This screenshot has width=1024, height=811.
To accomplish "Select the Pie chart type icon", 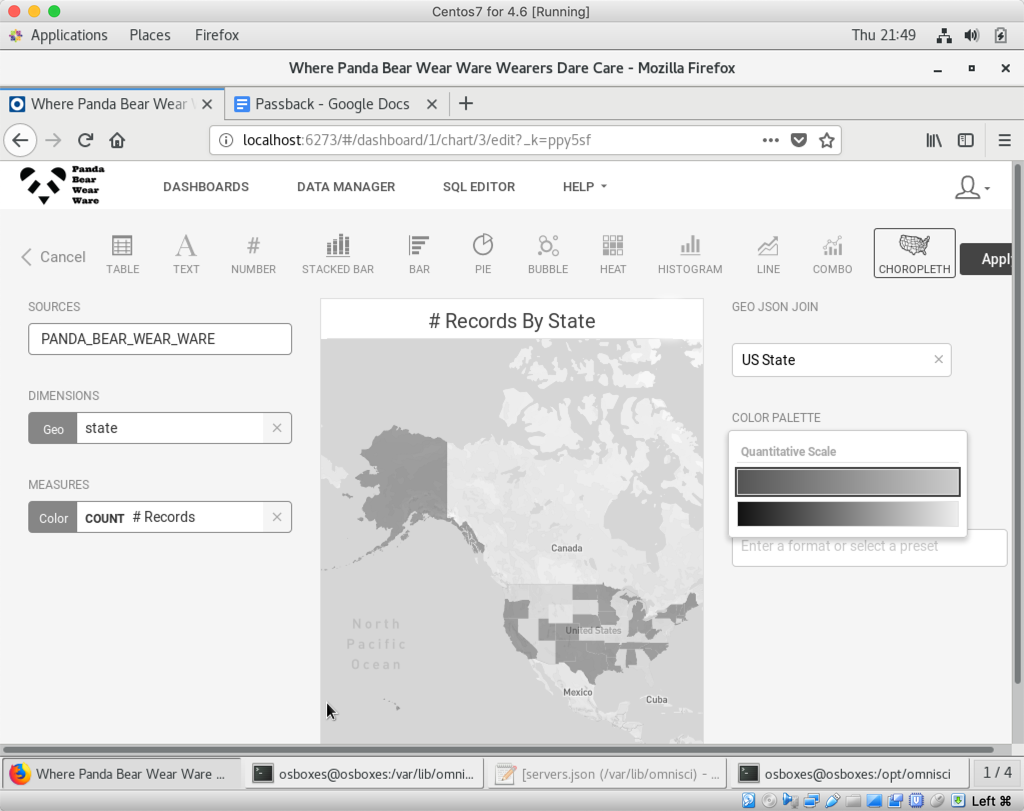I will point(482,254).
